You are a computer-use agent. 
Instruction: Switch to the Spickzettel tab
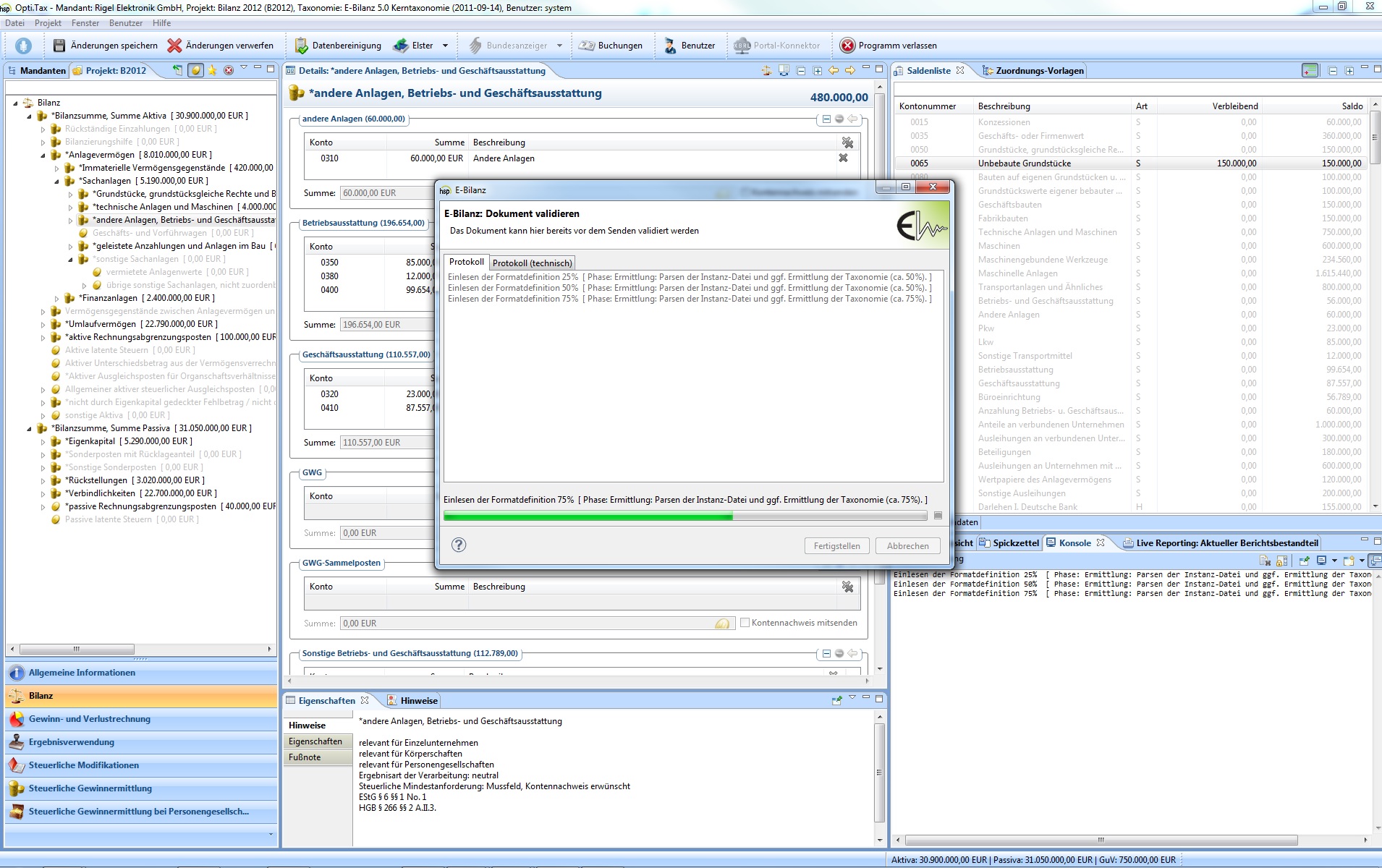tap(1009, 542)
